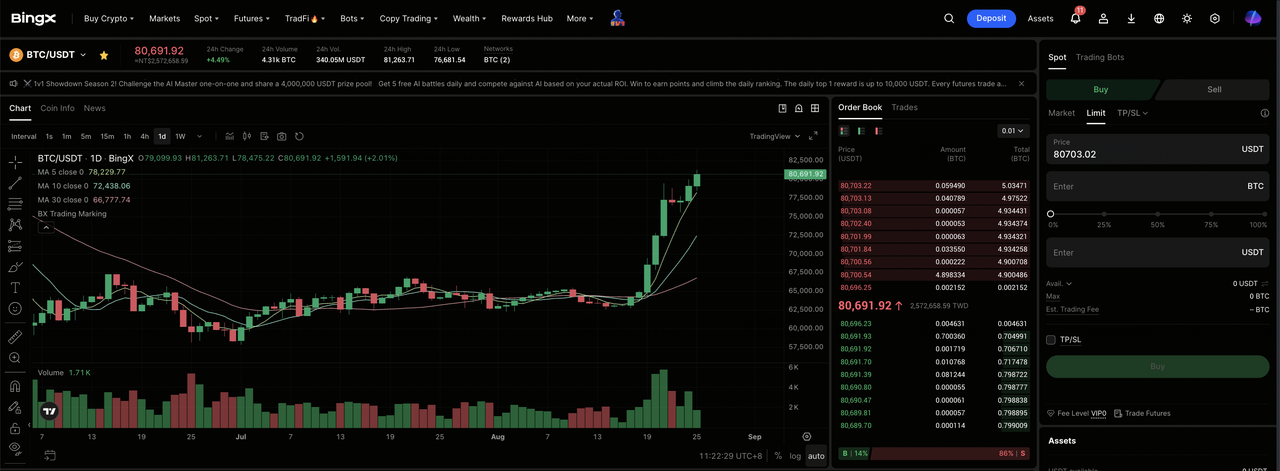
Task: Open the Fee Level VIP0 link
Action: pyautogui.click(x=1076, y=413)
